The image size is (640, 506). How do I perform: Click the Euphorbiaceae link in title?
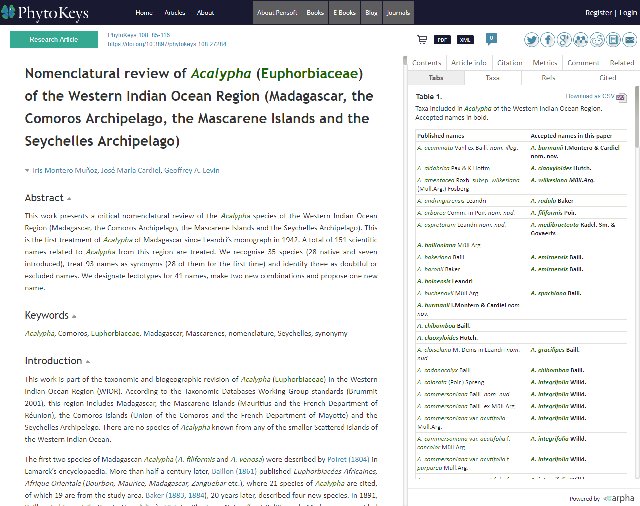click(x=309, y=73)
